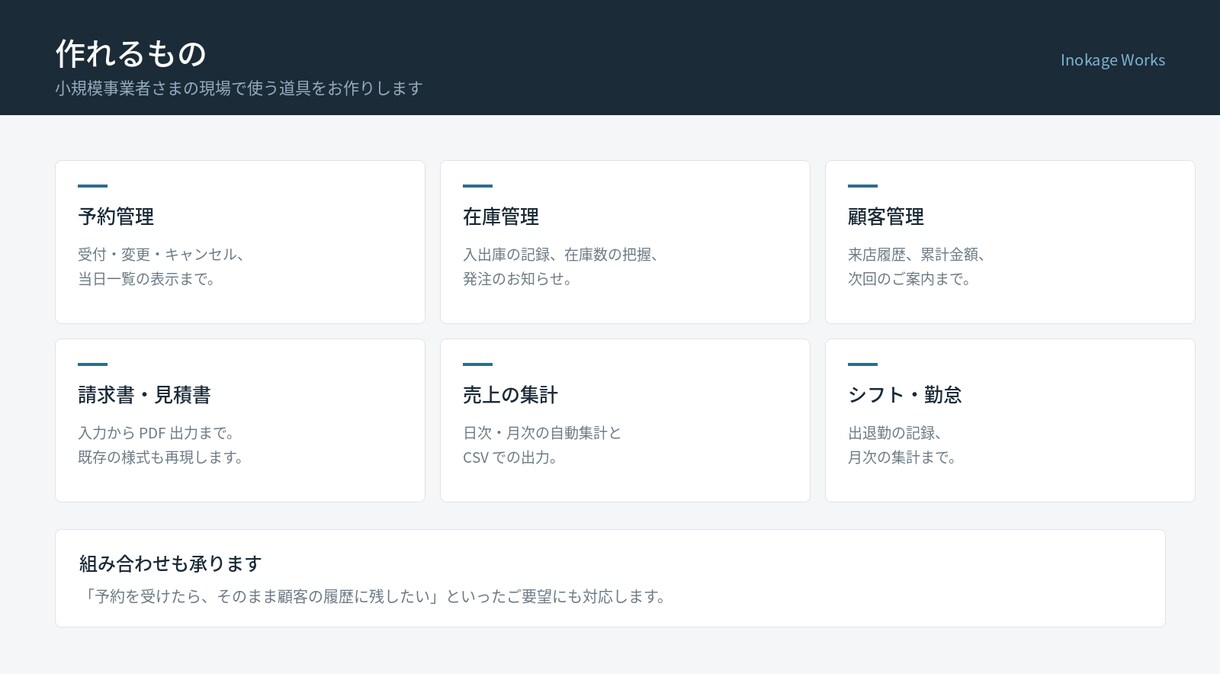This screenshot has width=1220, height=674.
Task: Select the シフト・勤怠 card title
Action: 905,395
